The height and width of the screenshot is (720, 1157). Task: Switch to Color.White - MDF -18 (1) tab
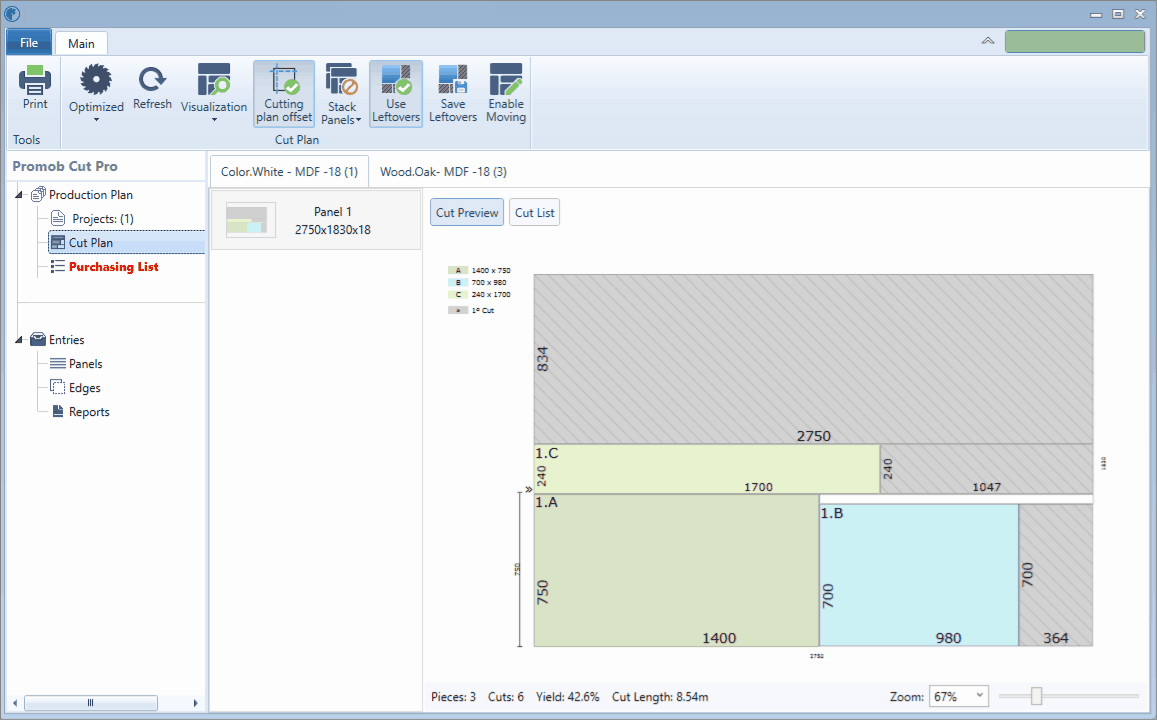289,171
